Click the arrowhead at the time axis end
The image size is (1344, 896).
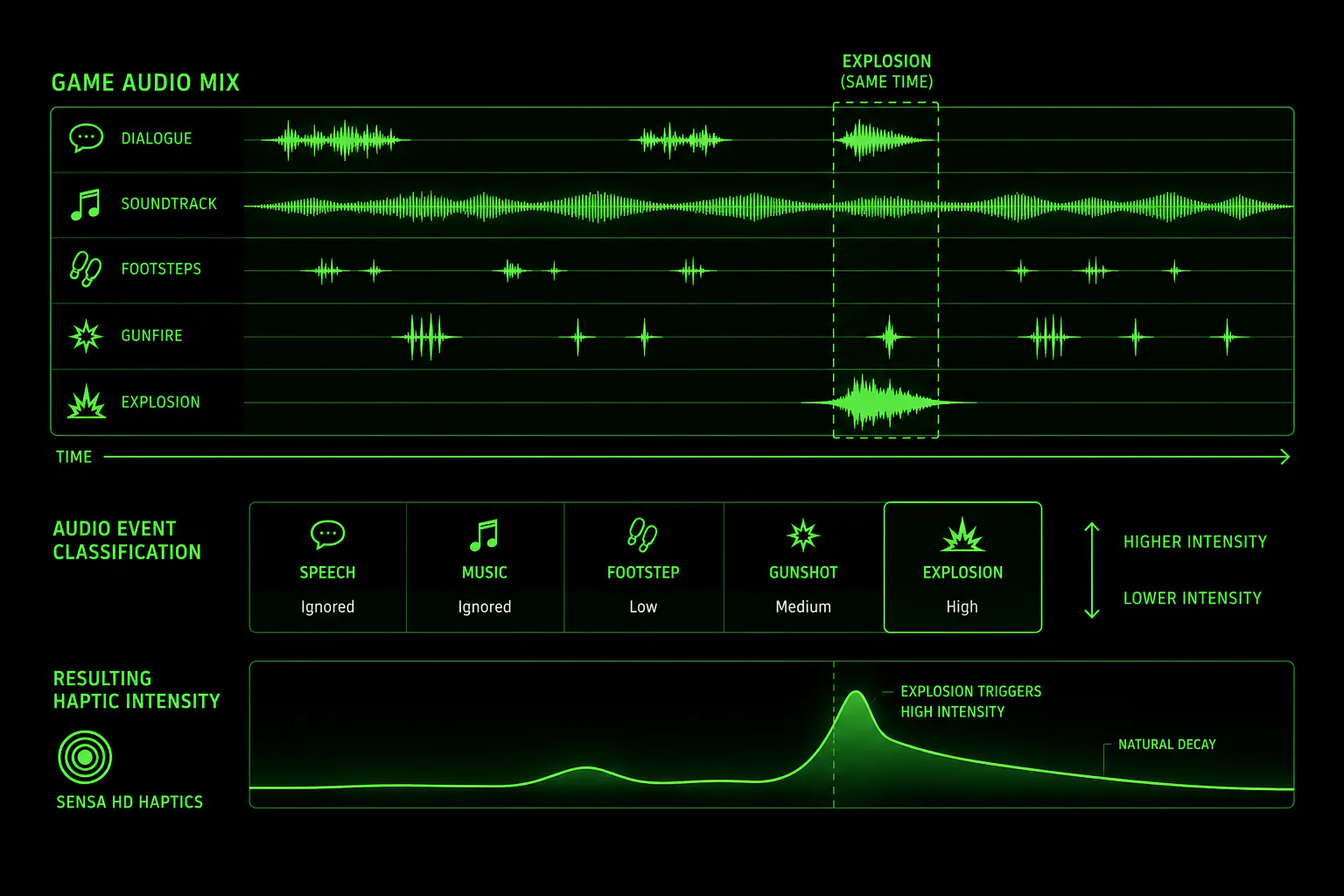pos(1284,457)
